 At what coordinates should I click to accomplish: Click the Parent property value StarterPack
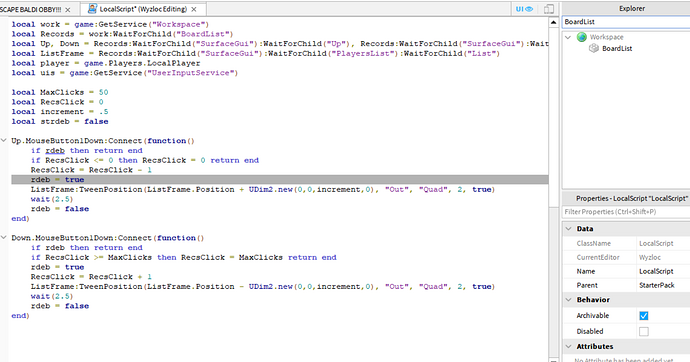coord(657,285)
